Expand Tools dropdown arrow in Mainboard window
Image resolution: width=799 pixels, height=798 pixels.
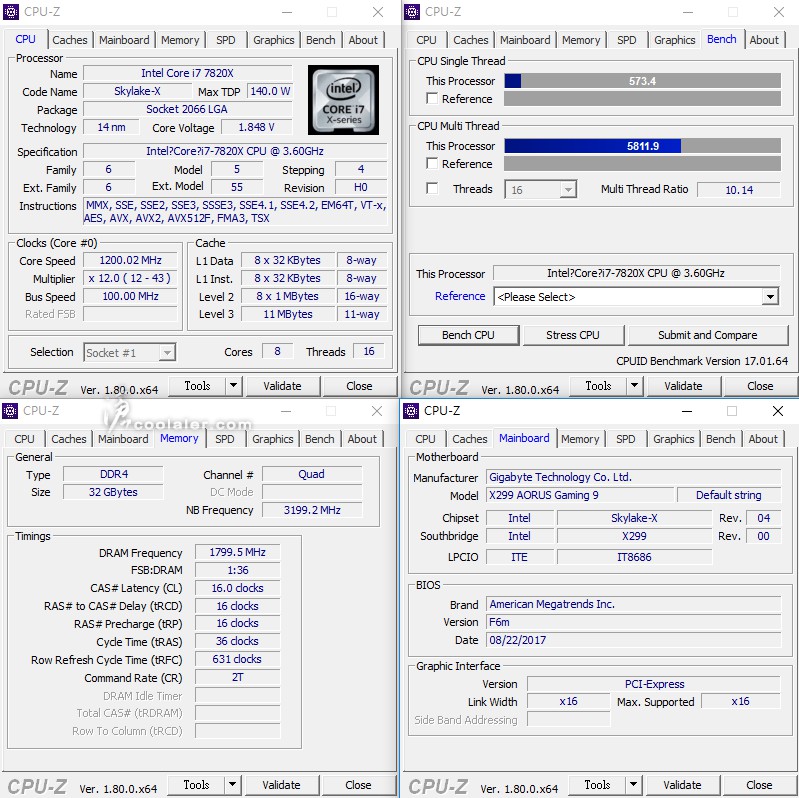(633, 785)
